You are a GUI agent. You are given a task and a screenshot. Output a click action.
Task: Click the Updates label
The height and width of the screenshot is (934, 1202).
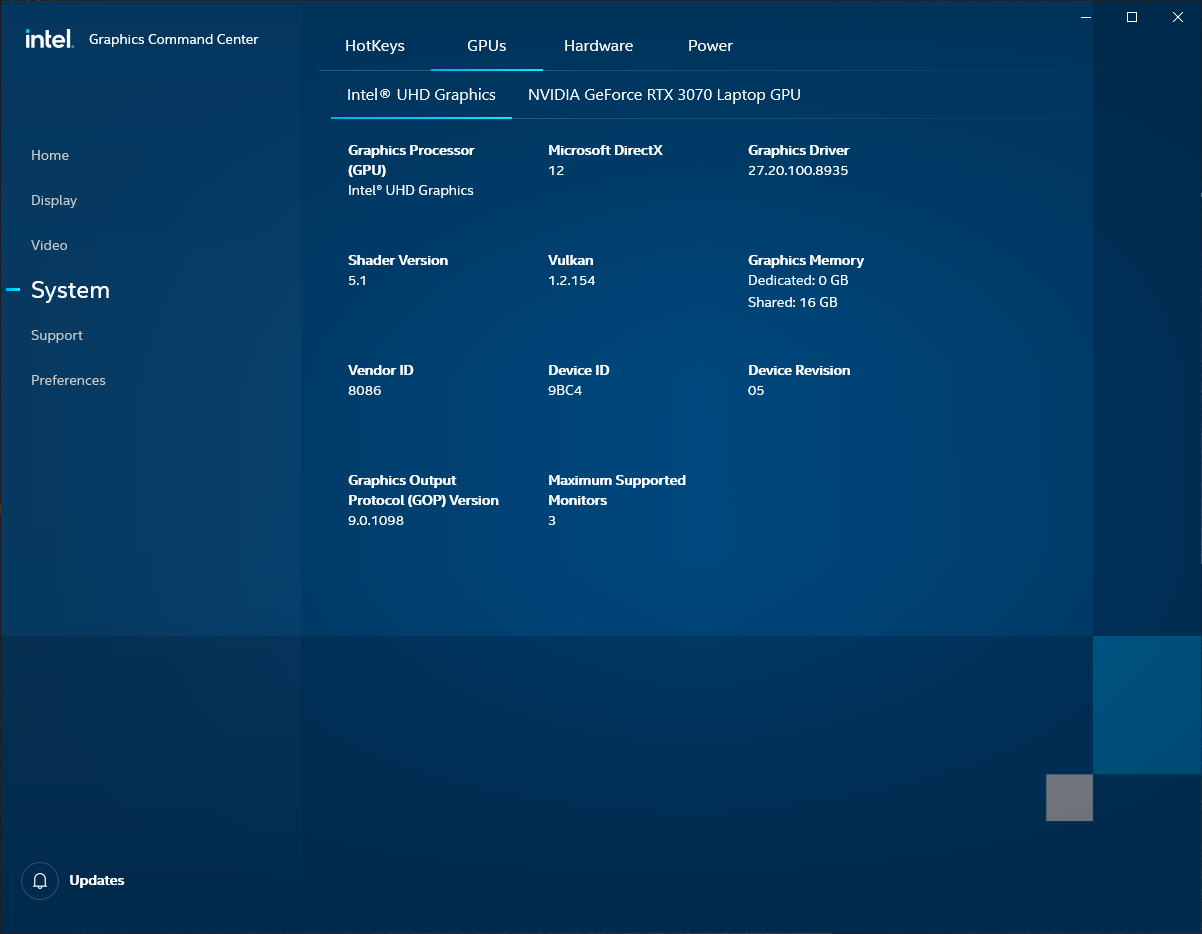pyautogui.click(x=97, y=881)
